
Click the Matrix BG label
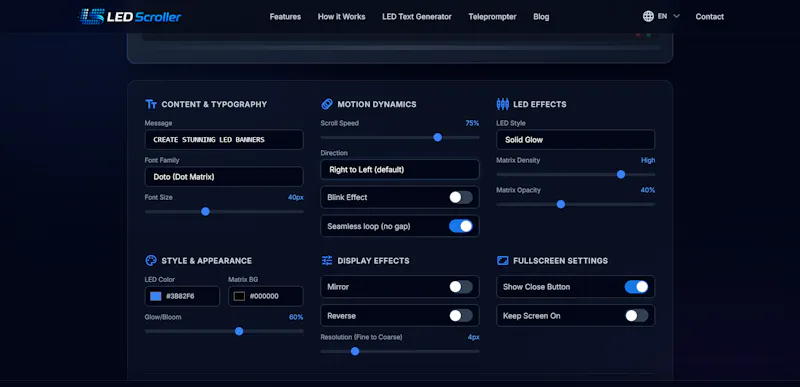coord(243,279)
